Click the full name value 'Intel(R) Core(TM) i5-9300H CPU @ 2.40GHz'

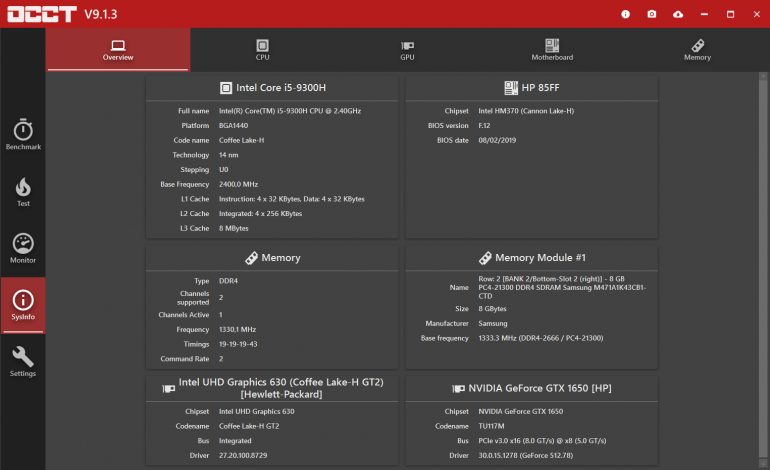coord(290,111)
